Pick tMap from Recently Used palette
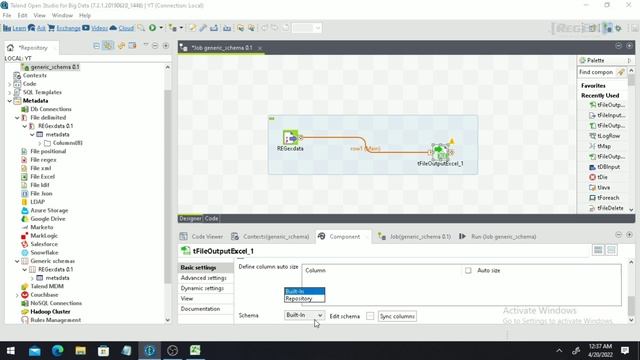 point(604,146)
